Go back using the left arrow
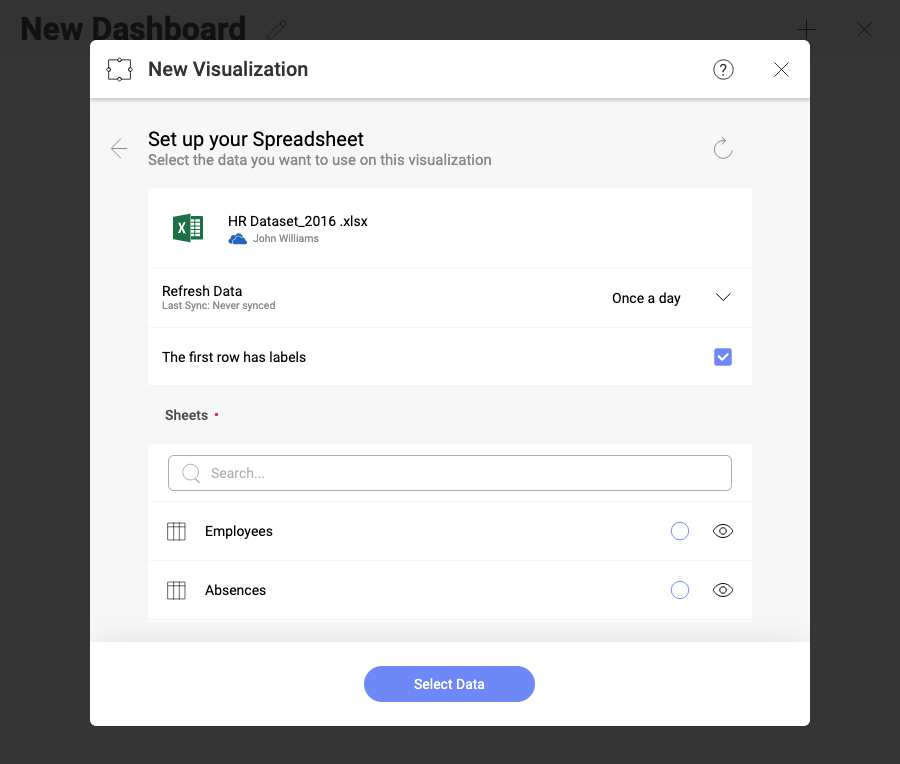The height and width of the screenshot is (764, 900). coord(119,149)
